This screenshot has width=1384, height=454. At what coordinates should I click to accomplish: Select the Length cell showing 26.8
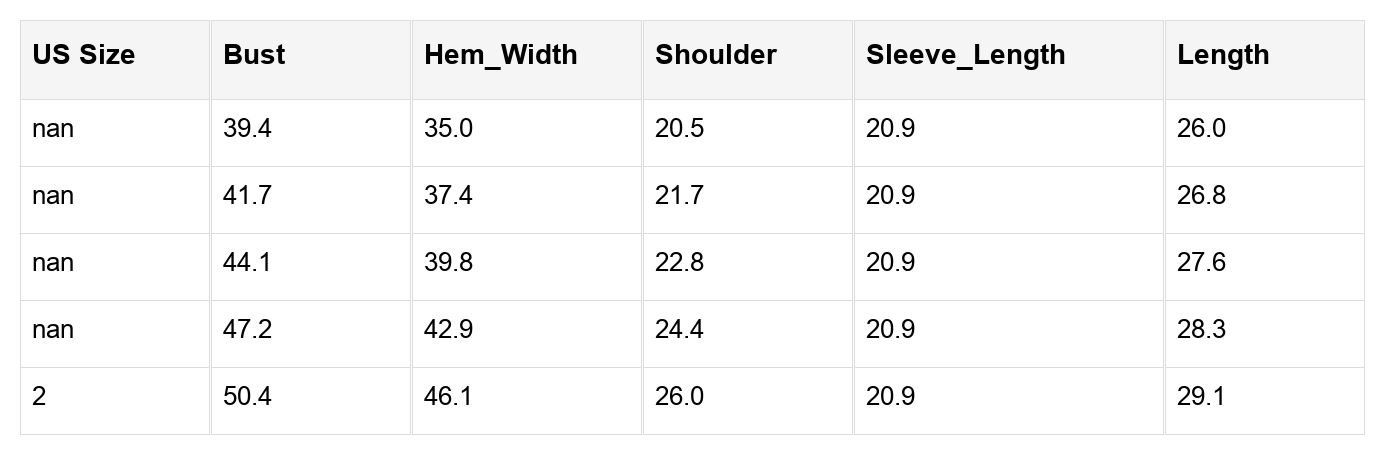[x=1201, y=196]
